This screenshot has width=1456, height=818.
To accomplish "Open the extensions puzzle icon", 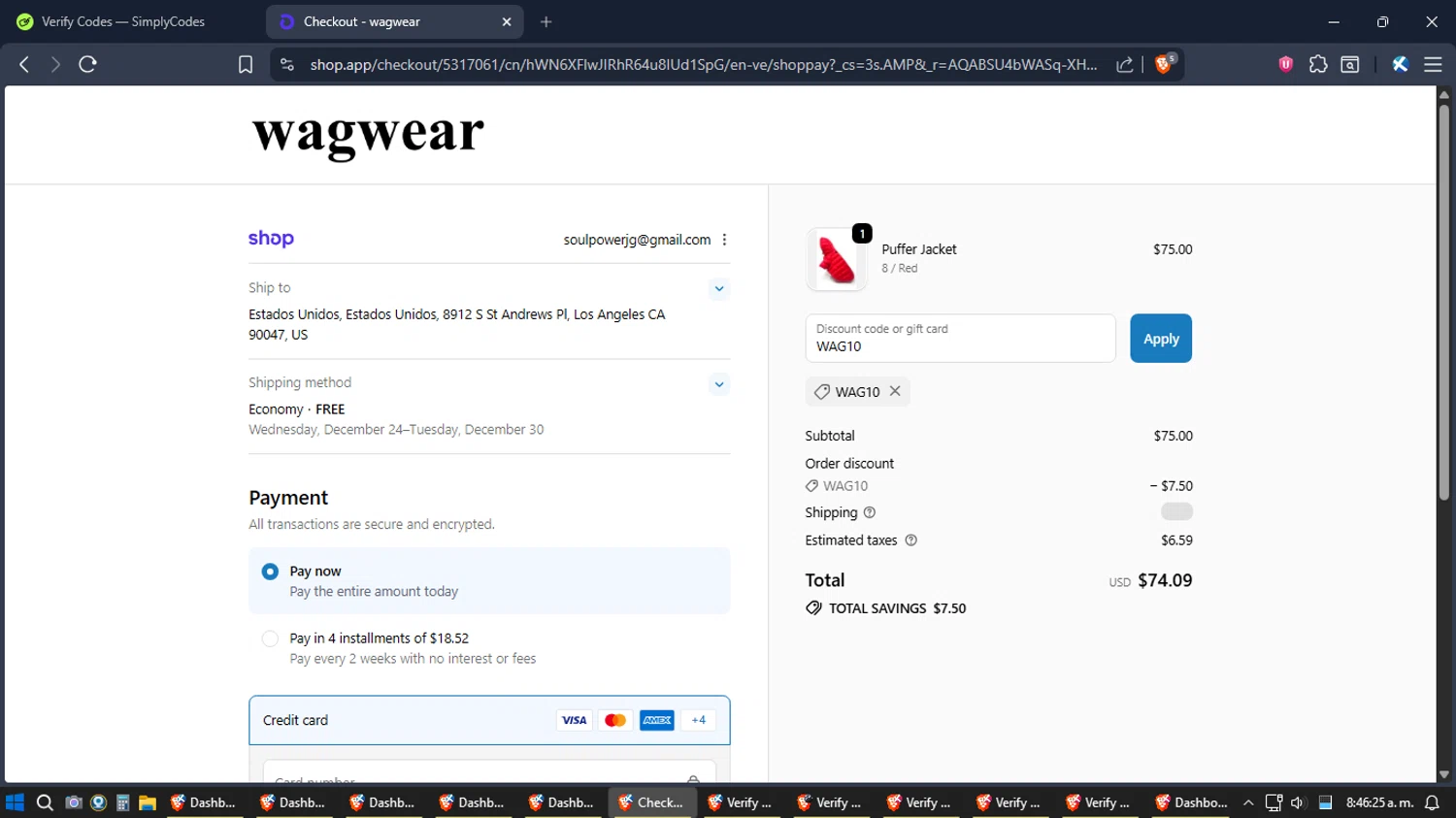I will click(1318, 64).
